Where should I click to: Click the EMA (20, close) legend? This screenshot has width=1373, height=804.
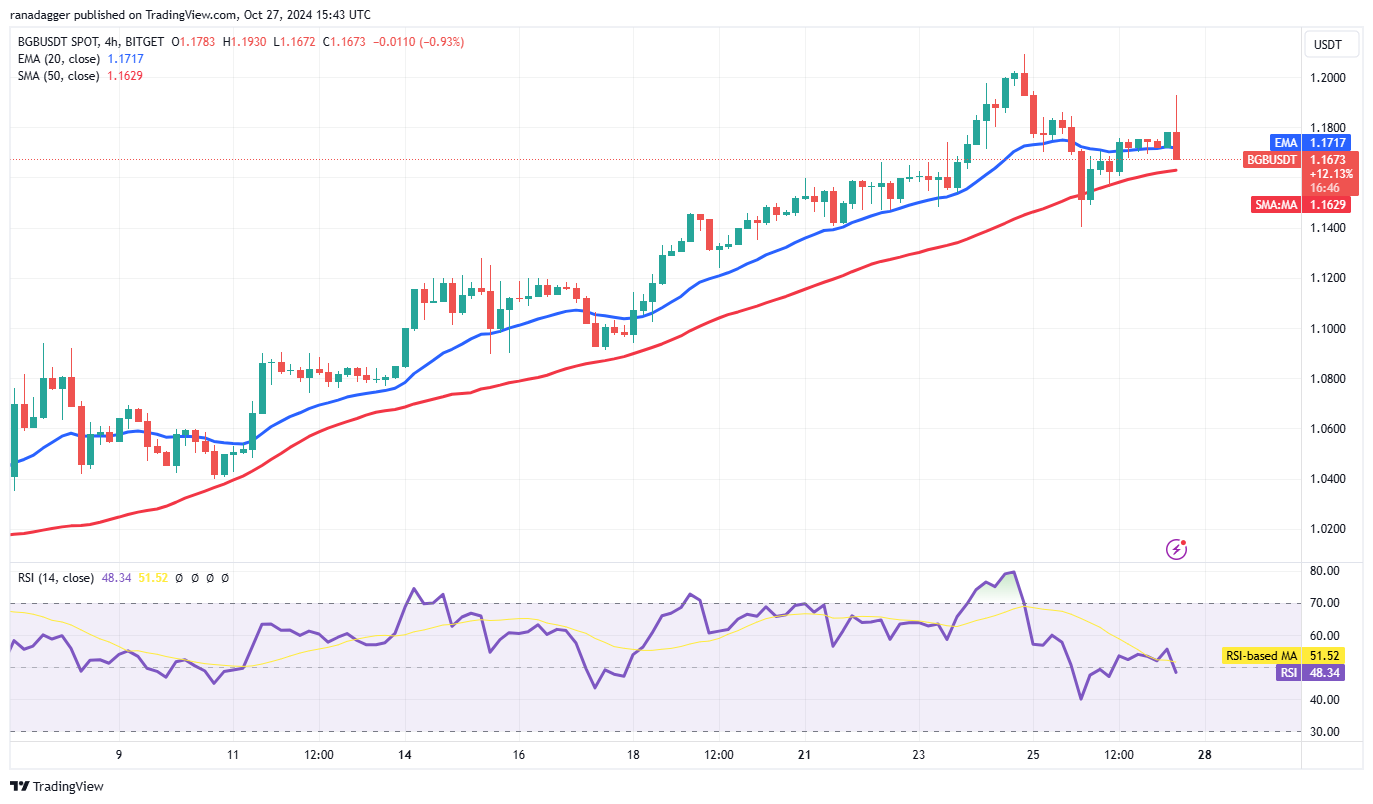point(55,59)
